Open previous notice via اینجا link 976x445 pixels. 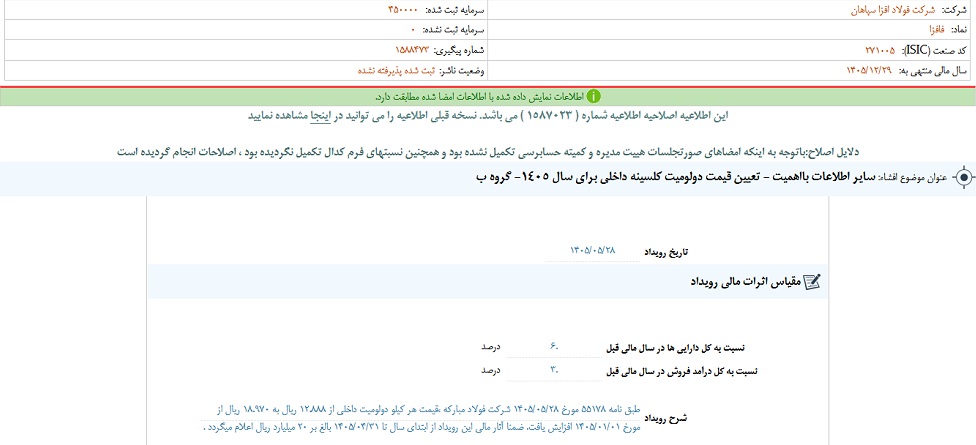click(321, 116)
